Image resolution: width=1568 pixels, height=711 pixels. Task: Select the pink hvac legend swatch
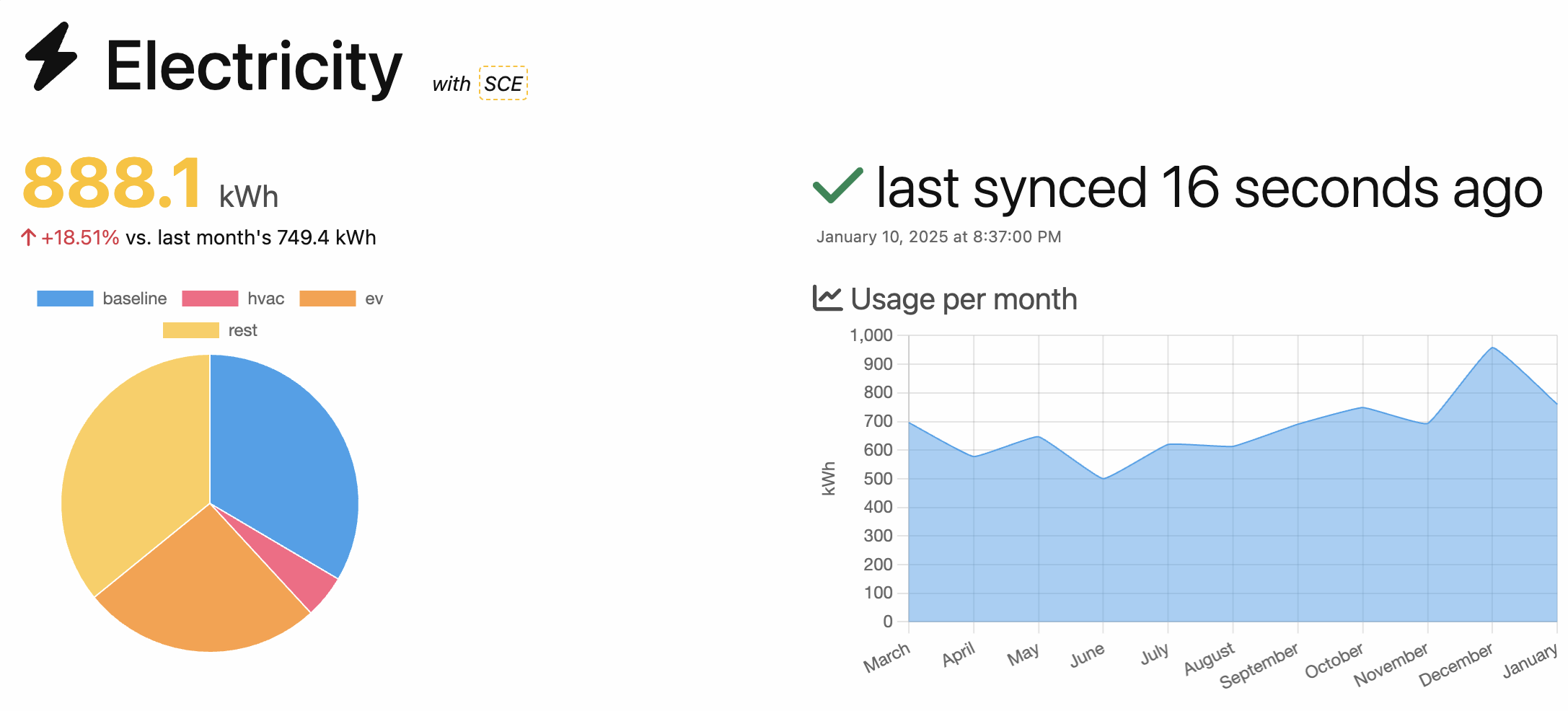tap(210, 298)
